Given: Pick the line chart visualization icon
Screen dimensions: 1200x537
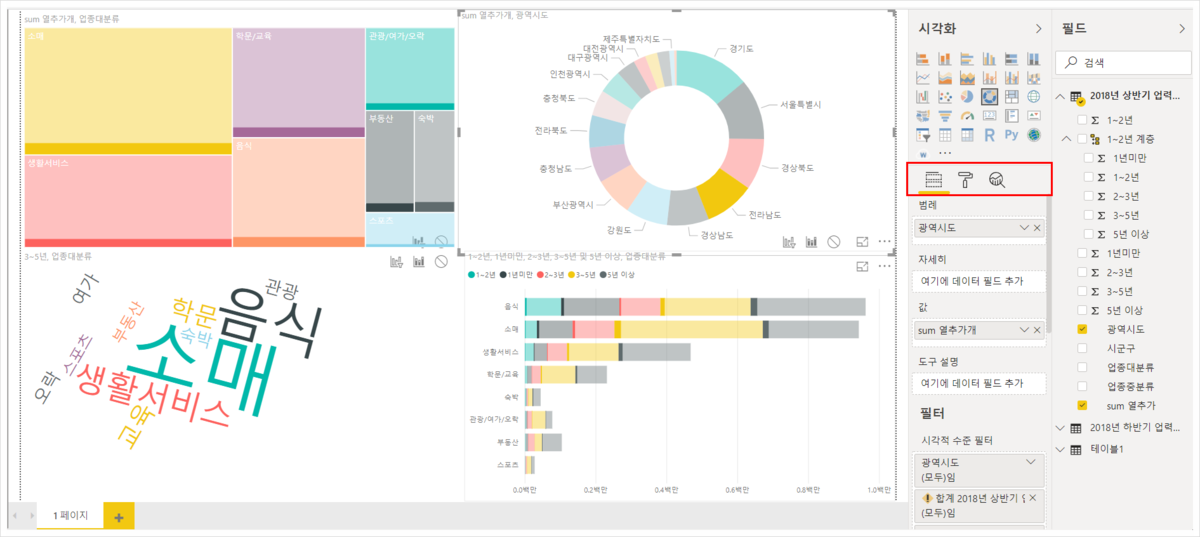Looking at the screenshot, I should pyautogui.click(x=923, y=78).
